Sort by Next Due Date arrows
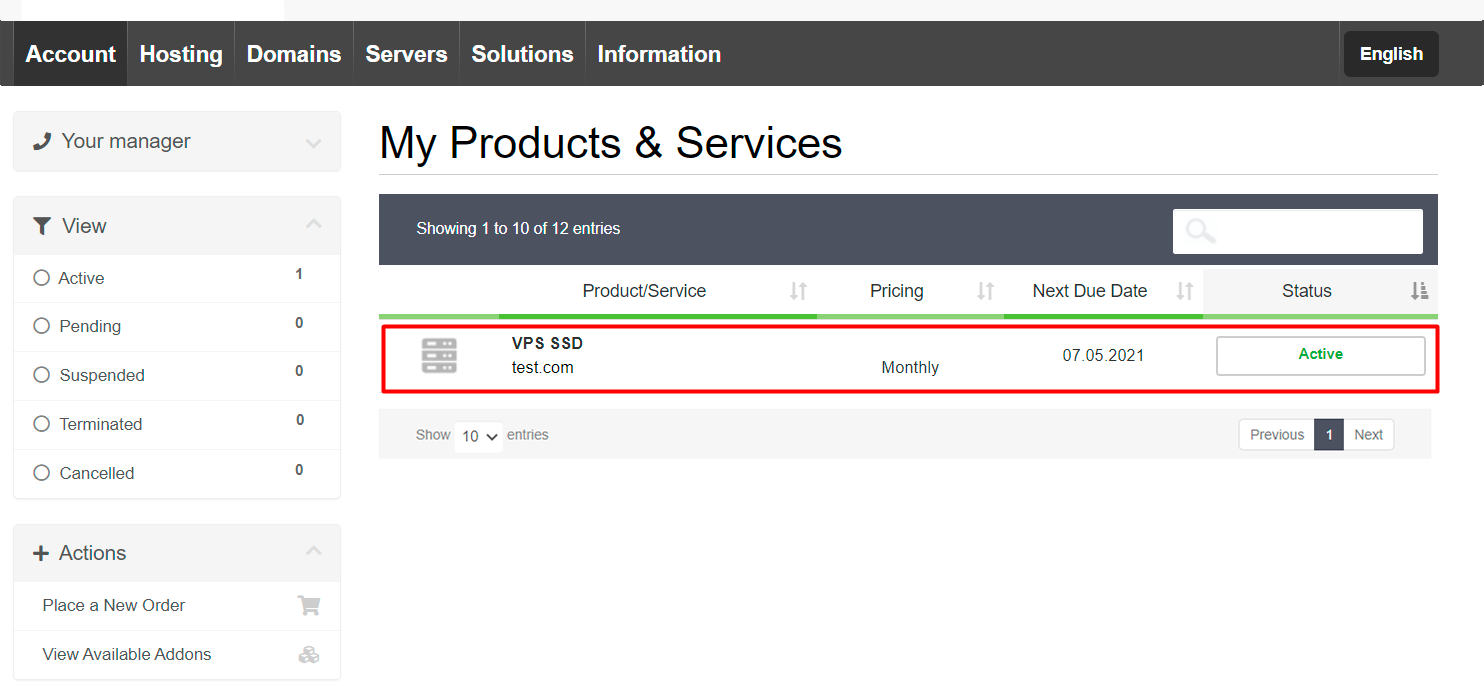Viewport: 1484px width, 688px height. pyautogui.click(x=1184, y=291)
